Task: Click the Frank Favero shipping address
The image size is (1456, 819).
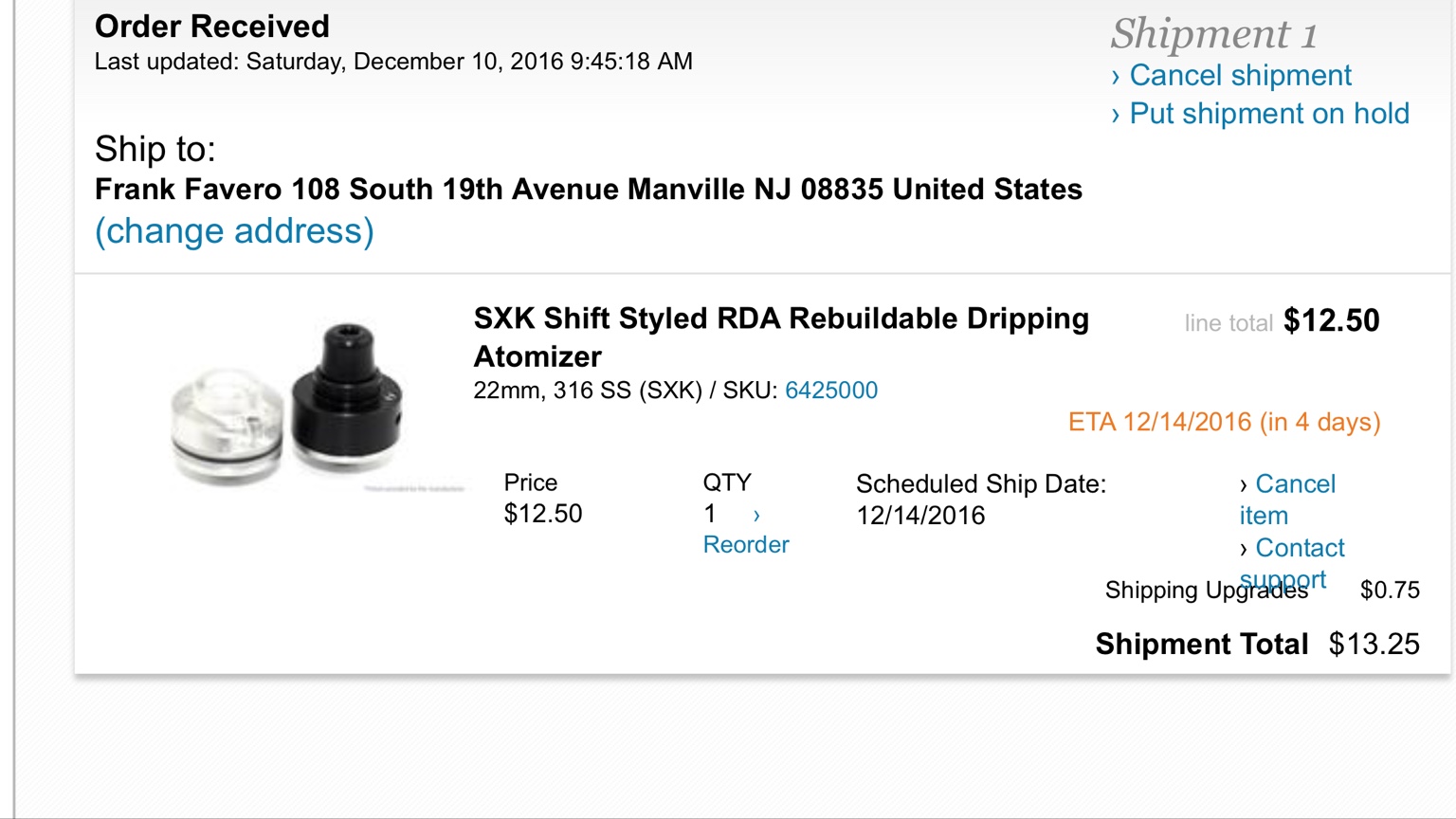Action: tap(588, 190)
